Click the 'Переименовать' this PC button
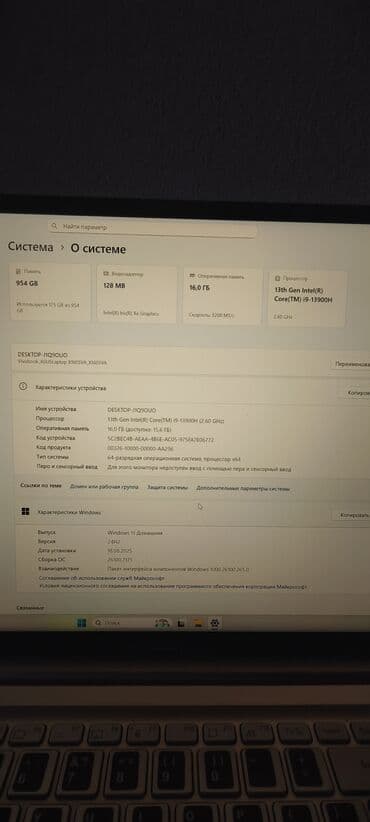This screenshot has width=370, height=822. 351,364
